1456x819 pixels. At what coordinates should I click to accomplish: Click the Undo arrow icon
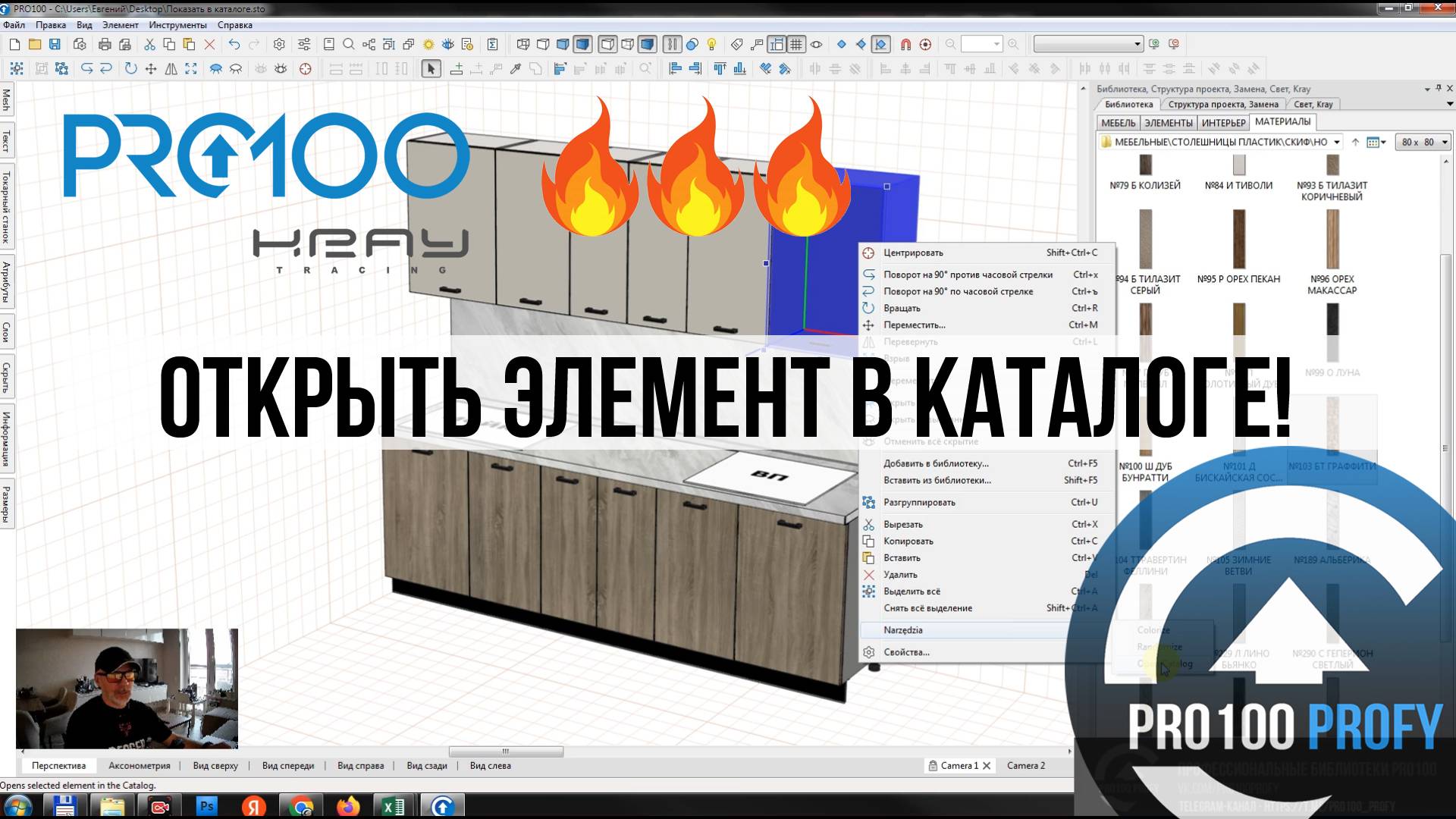(x=234, y=45)
